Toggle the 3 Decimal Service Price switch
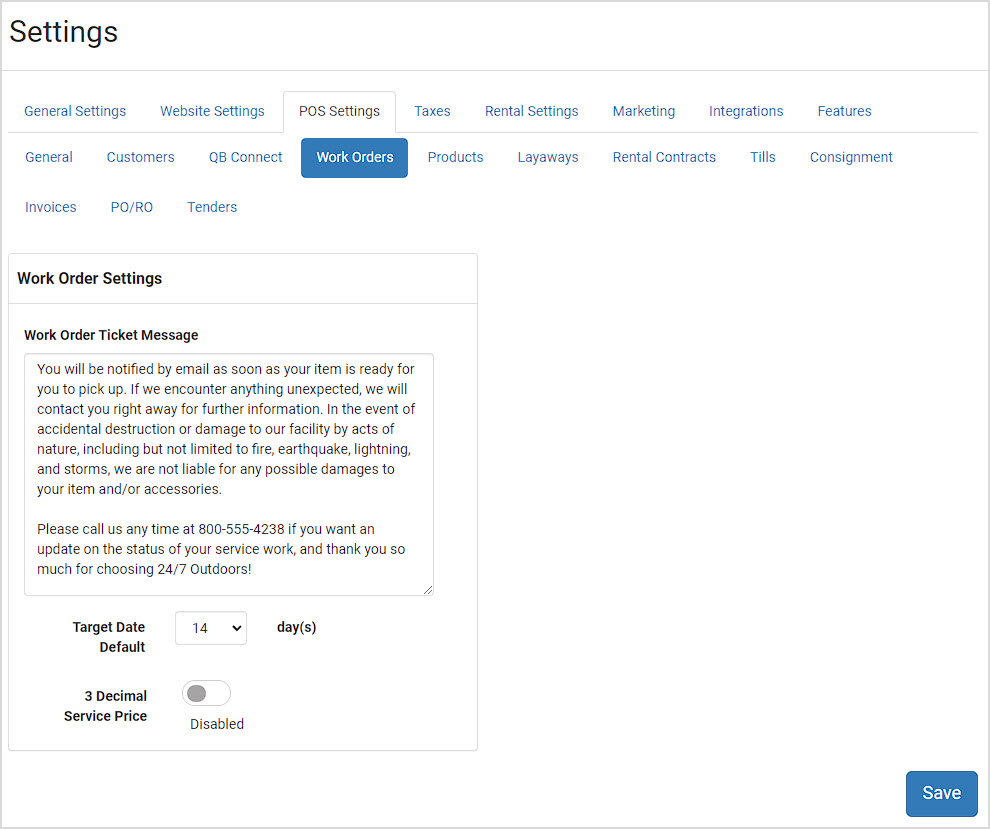Viewport: 990px width, 829px height. tap(206, 693)
